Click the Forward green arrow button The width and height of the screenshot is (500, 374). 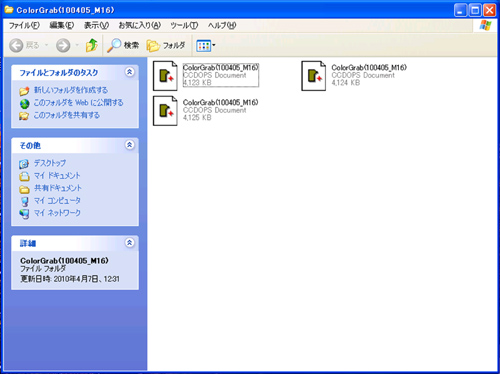(x=63, y=45)
